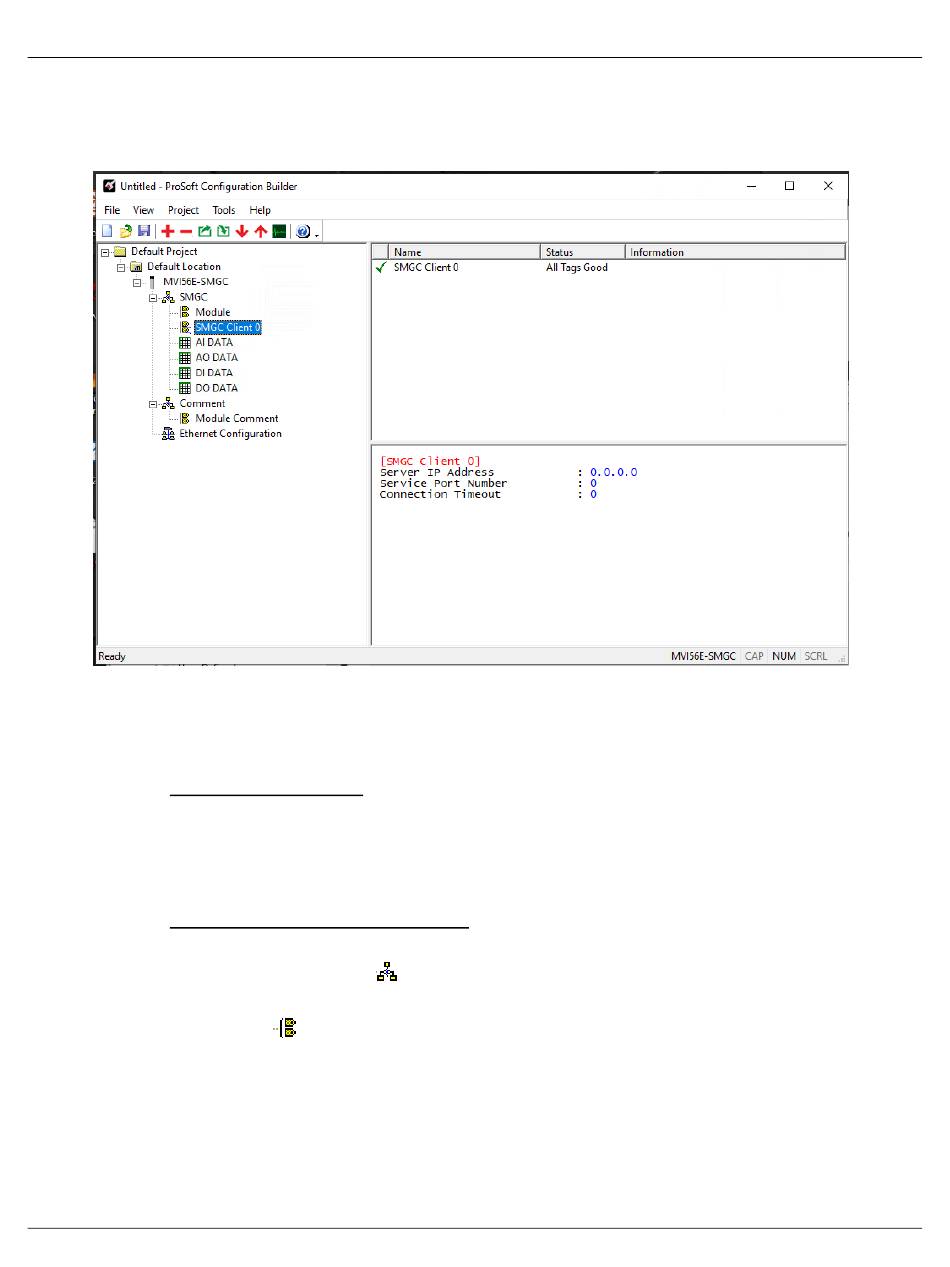Click the red minus Remove icon

click(x=186, y=232)
